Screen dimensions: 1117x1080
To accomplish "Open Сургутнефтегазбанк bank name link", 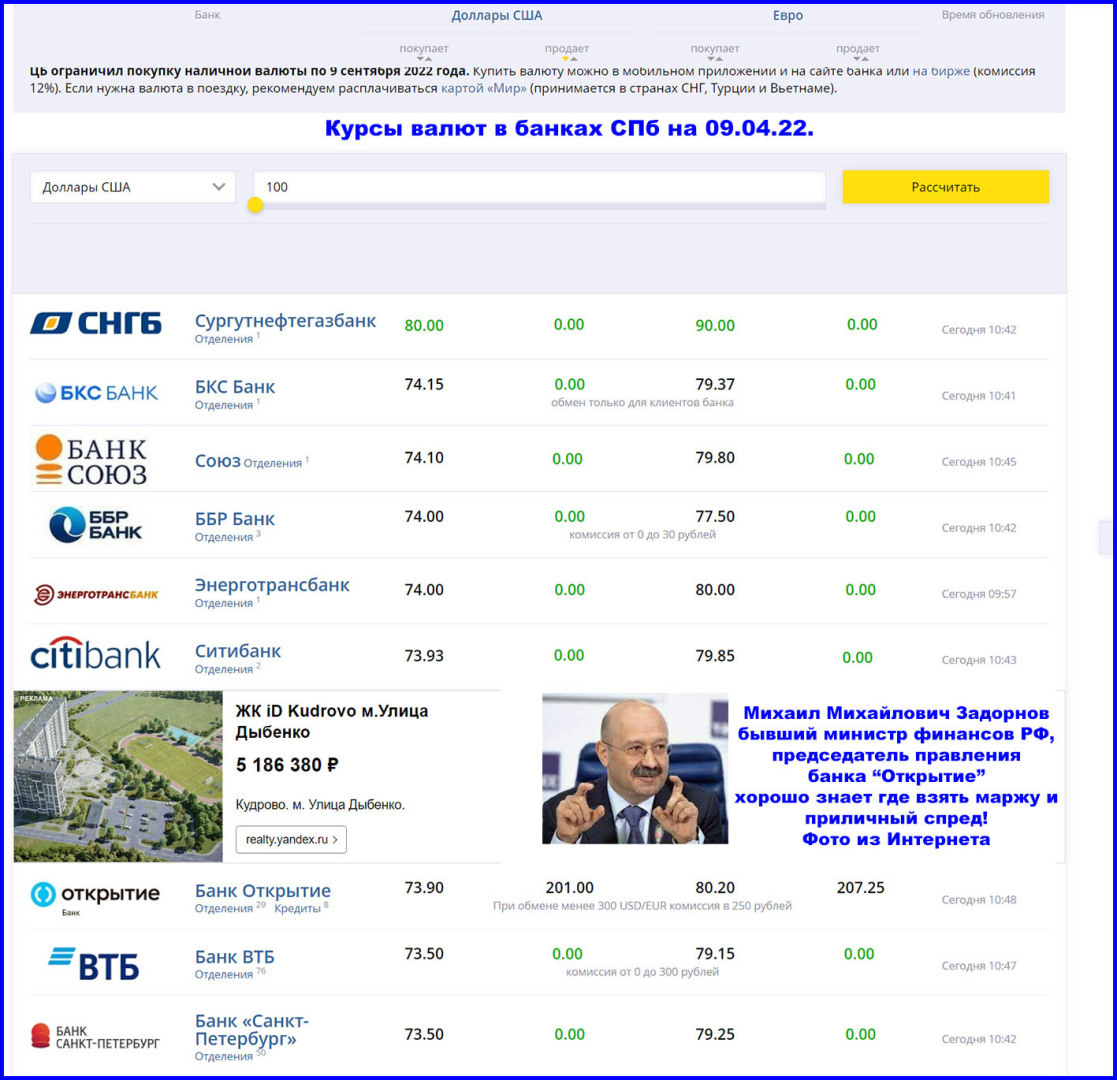I will point(285,321).
